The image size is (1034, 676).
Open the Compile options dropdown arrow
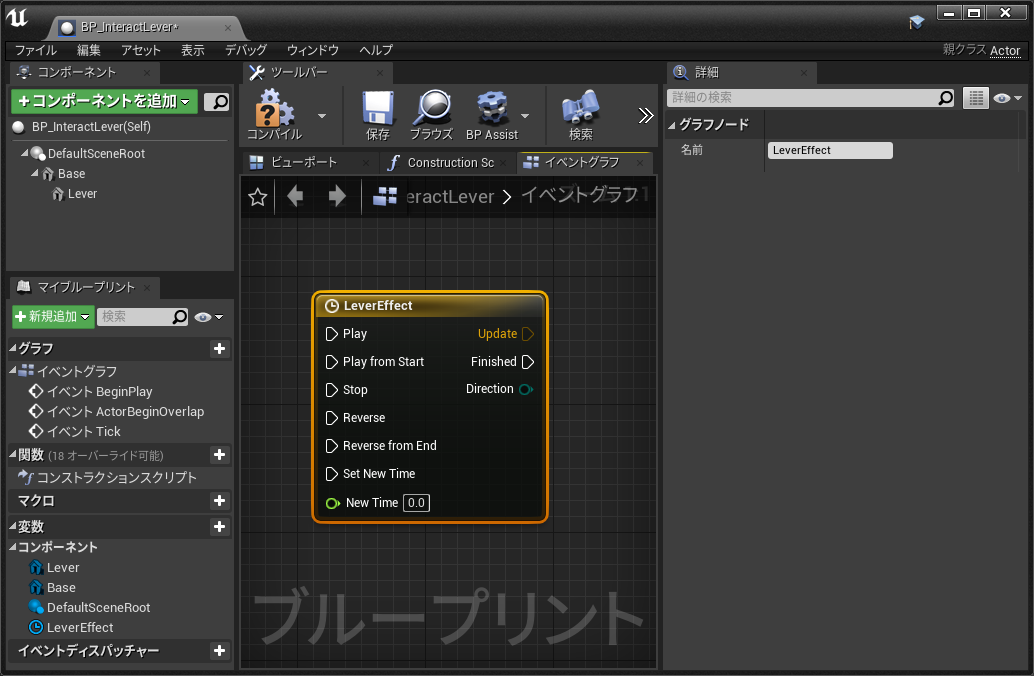322,116
